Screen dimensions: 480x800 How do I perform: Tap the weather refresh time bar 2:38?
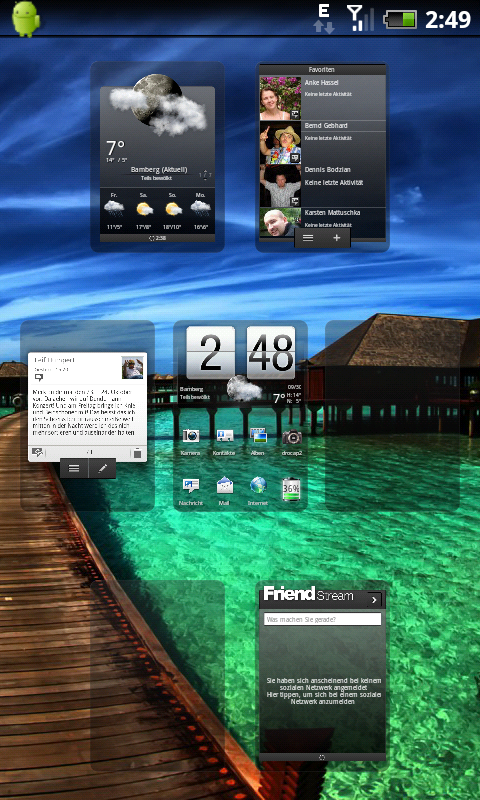click(x=158, y=238)
